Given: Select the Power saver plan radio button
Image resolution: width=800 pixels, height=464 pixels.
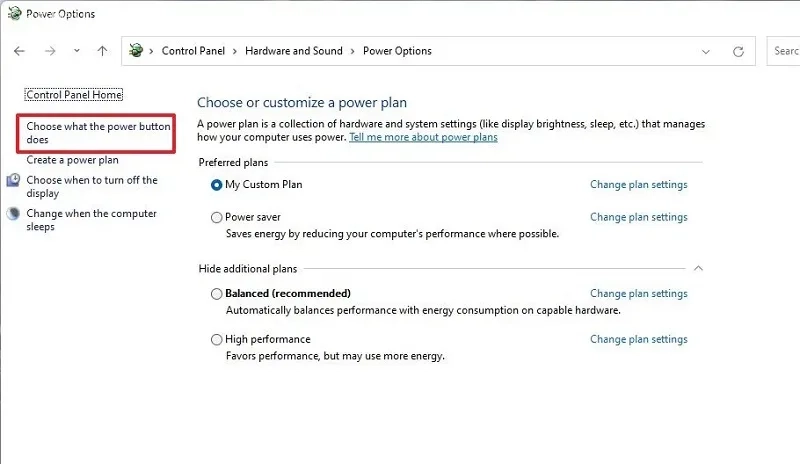Looking at the screenshot, I should coord(216,217).
